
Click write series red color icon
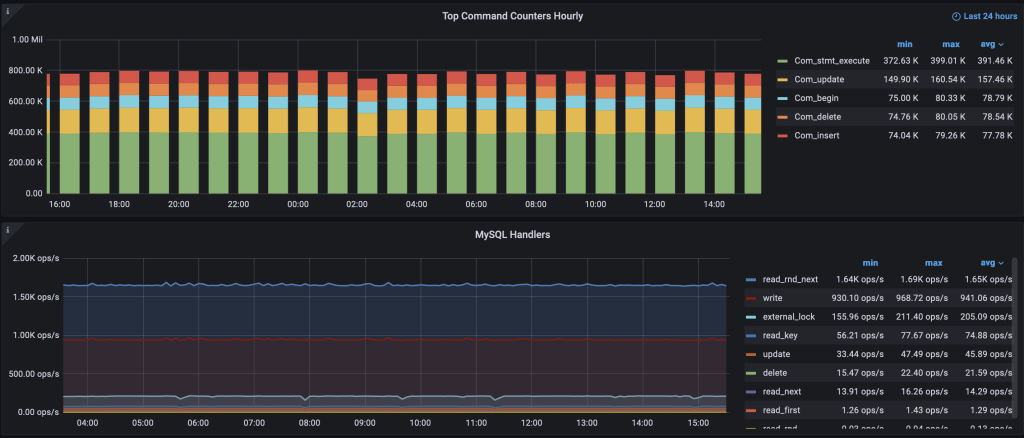click(750, 298)
